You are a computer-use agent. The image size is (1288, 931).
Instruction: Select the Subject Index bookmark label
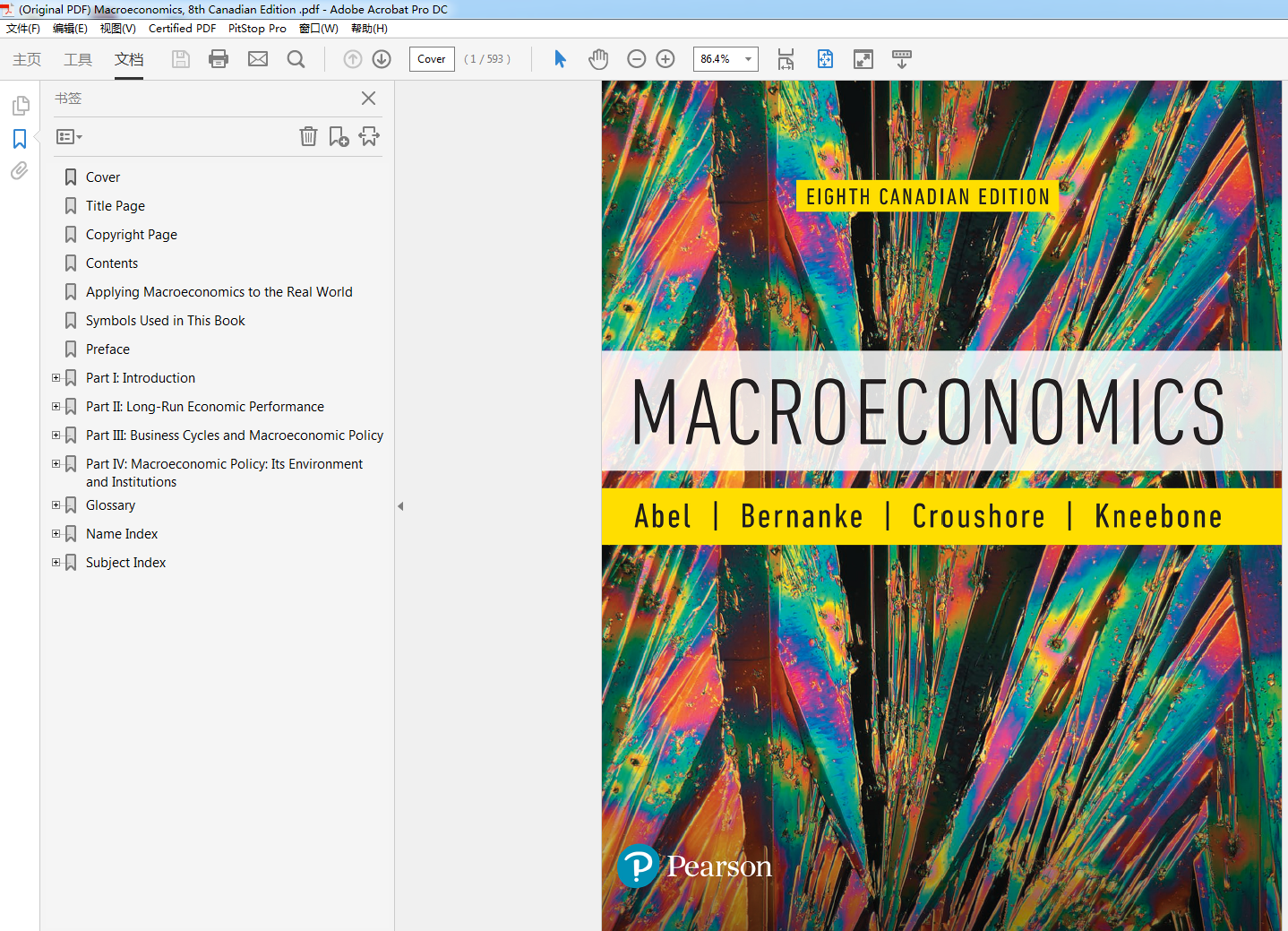click(126, 563)
